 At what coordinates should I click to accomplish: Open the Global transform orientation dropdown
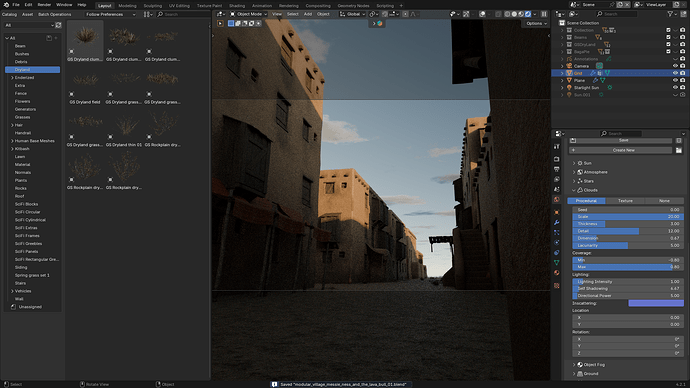pos(352,14)
